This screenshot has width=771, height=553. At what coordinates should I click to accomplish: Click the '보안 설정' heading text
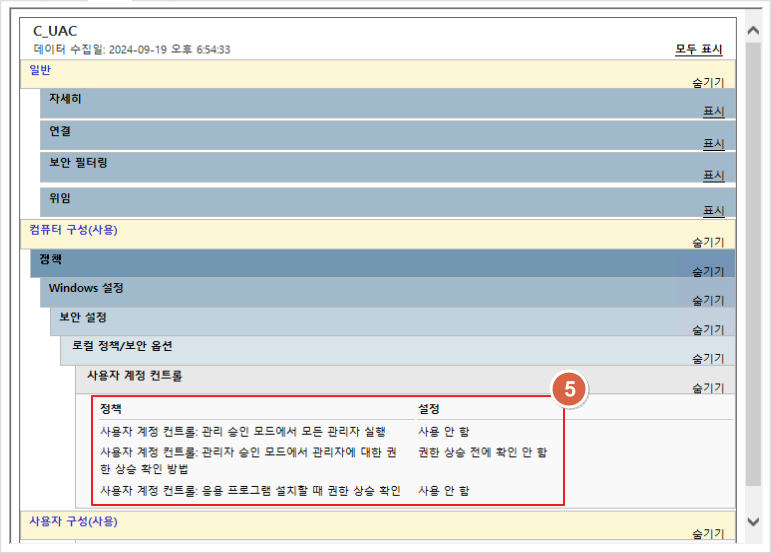click(83, 317)
